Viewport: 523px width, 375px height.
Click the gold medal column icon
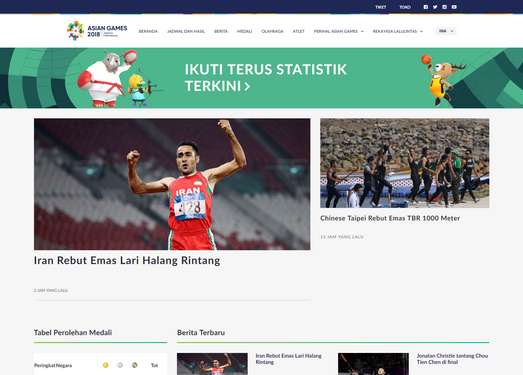[105, 365]
